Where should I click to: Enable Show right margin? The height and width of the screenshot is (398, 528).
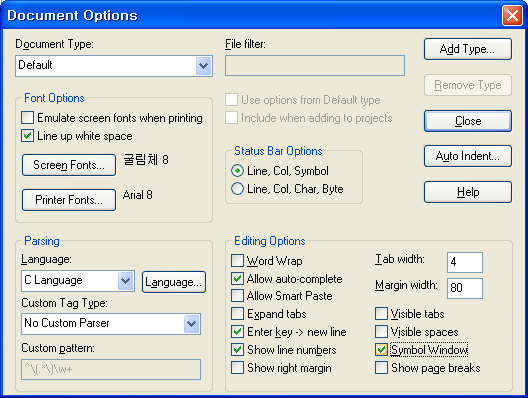[237, 368]
